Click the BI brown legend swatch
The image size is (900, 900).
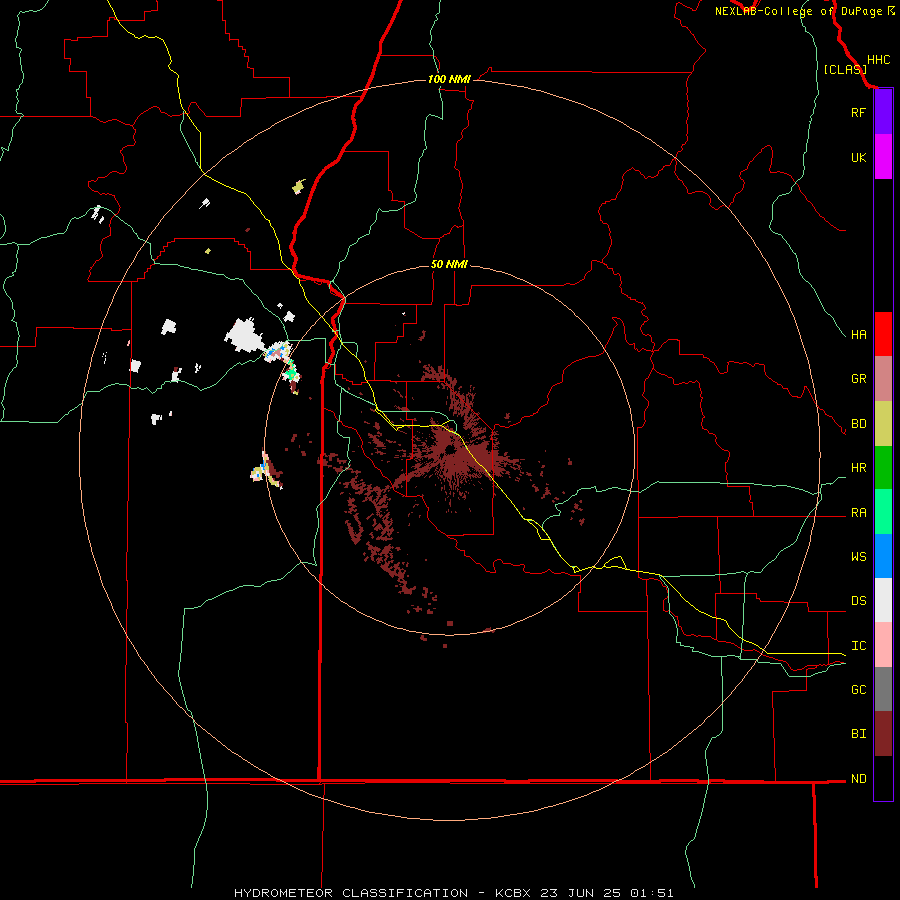pyautogui.click(x=883, y=734)
